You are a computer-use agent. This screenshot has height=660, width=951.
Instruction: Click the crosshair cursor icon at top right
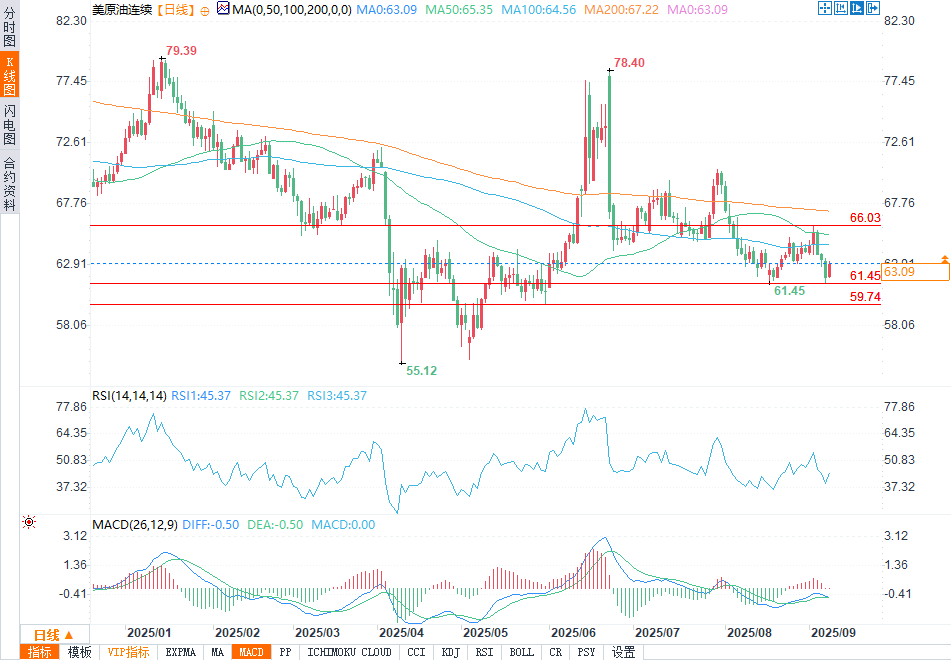point(824,8)
